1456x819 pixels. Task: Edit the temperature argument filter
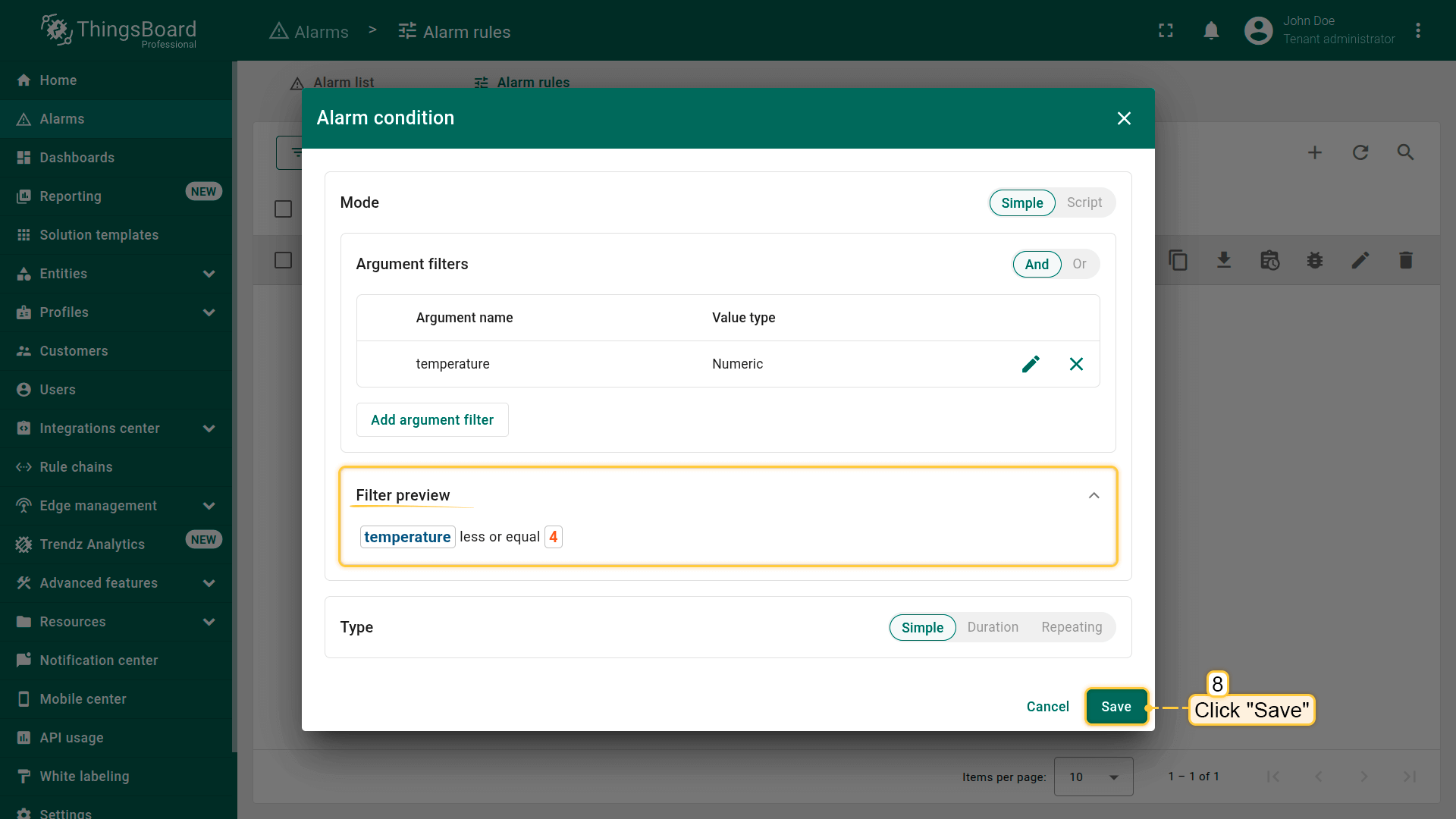click(1031, 364)
